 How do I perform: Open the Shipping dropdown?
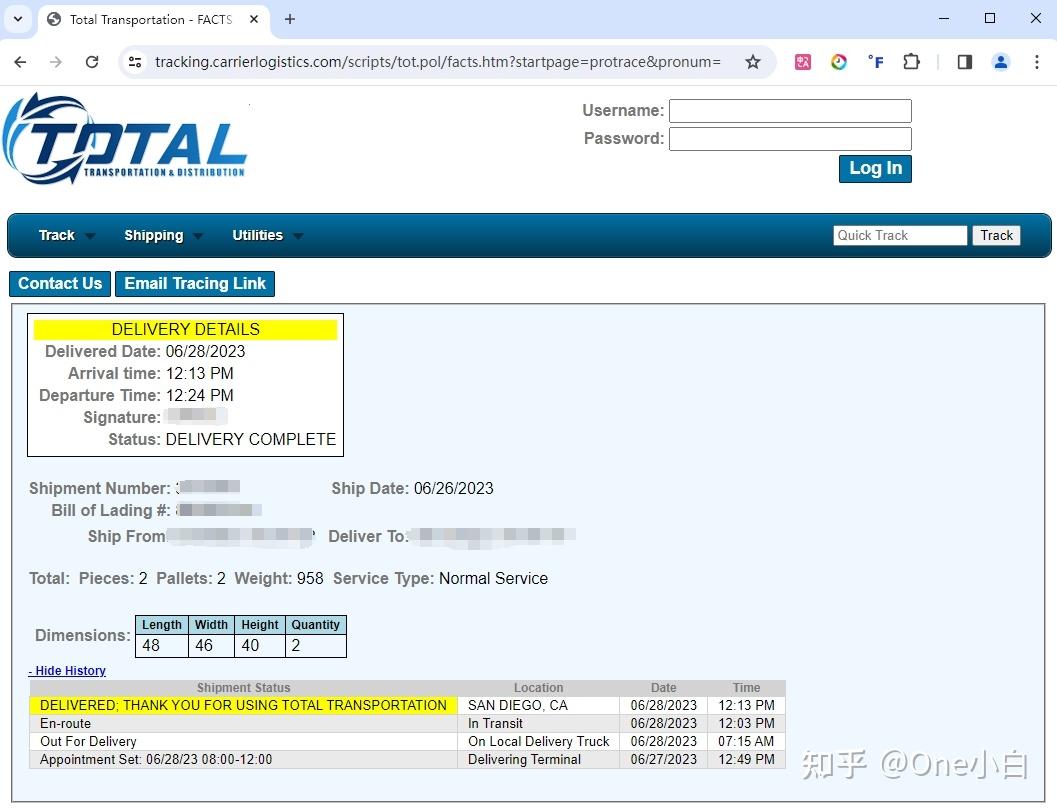point(153,235)
